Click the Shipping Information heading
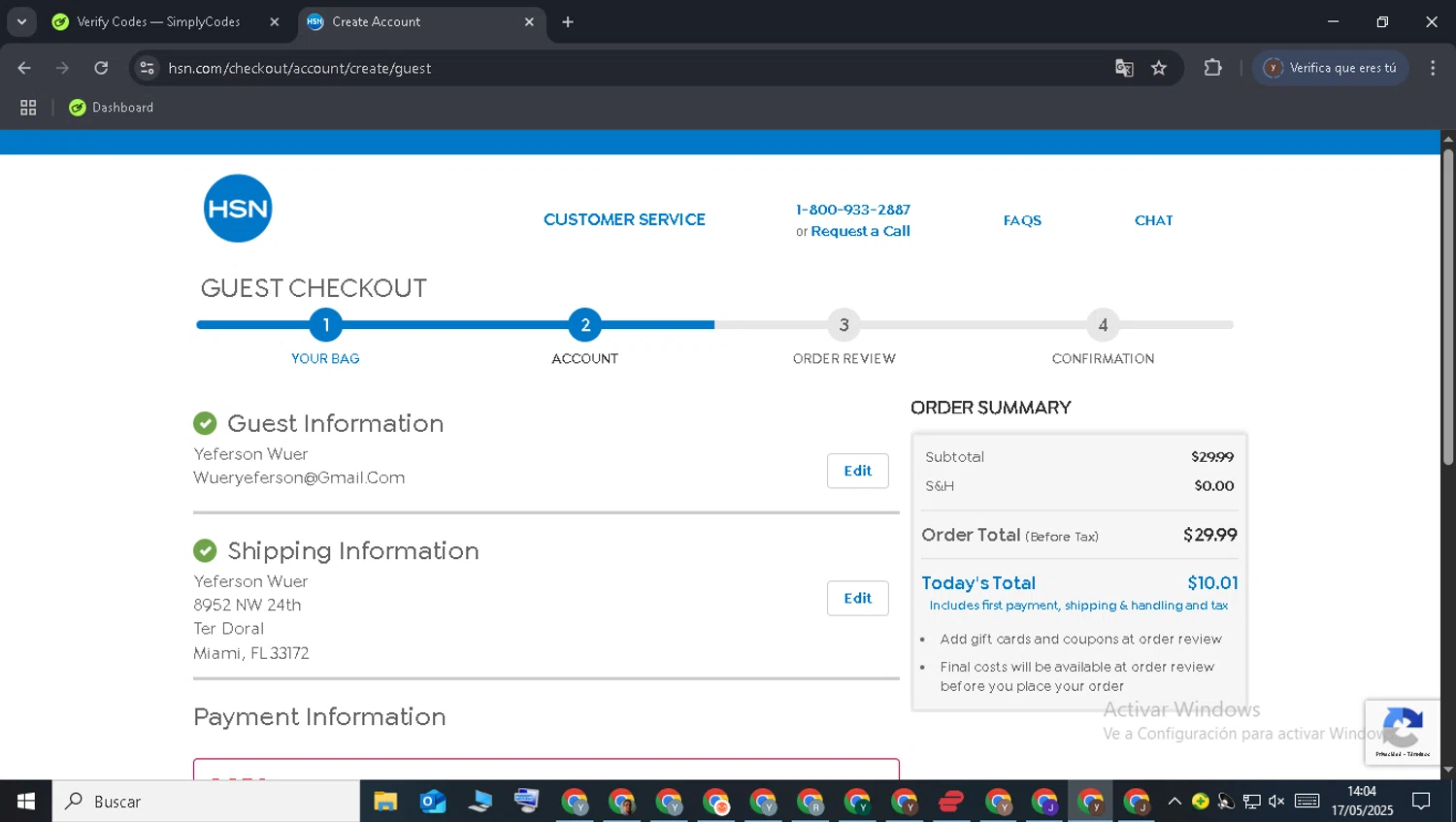The width and height of the screenshot is (1456, 822). [353, 550]
